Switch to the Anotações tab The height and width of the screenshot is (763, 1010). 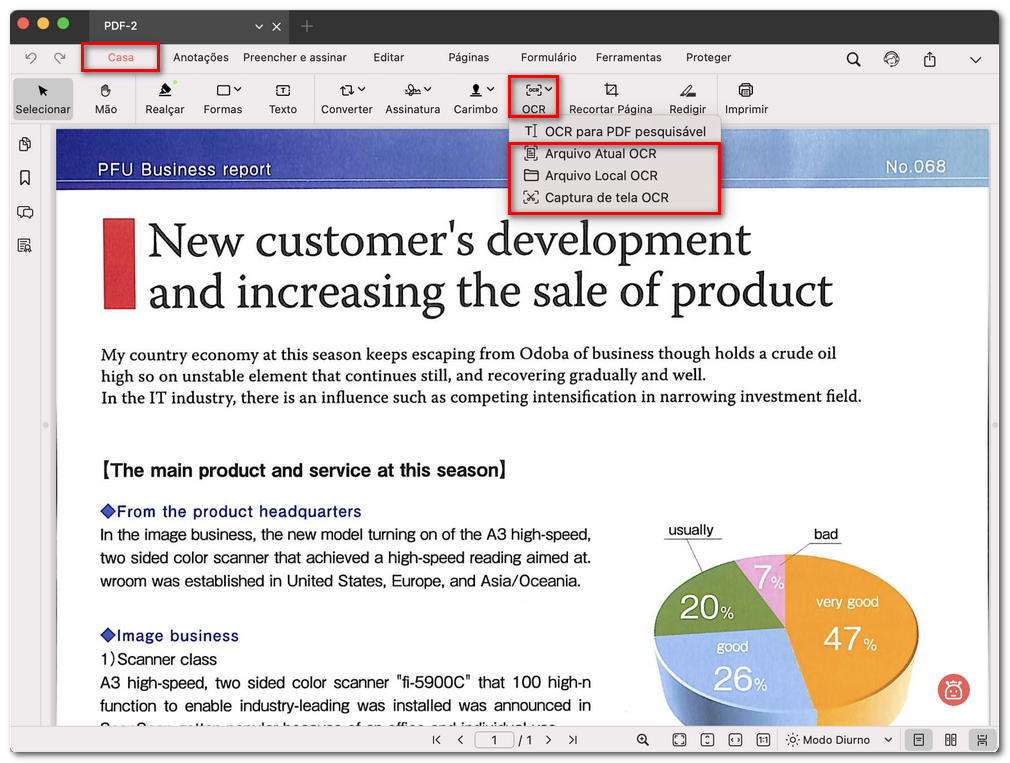[201, 58]
